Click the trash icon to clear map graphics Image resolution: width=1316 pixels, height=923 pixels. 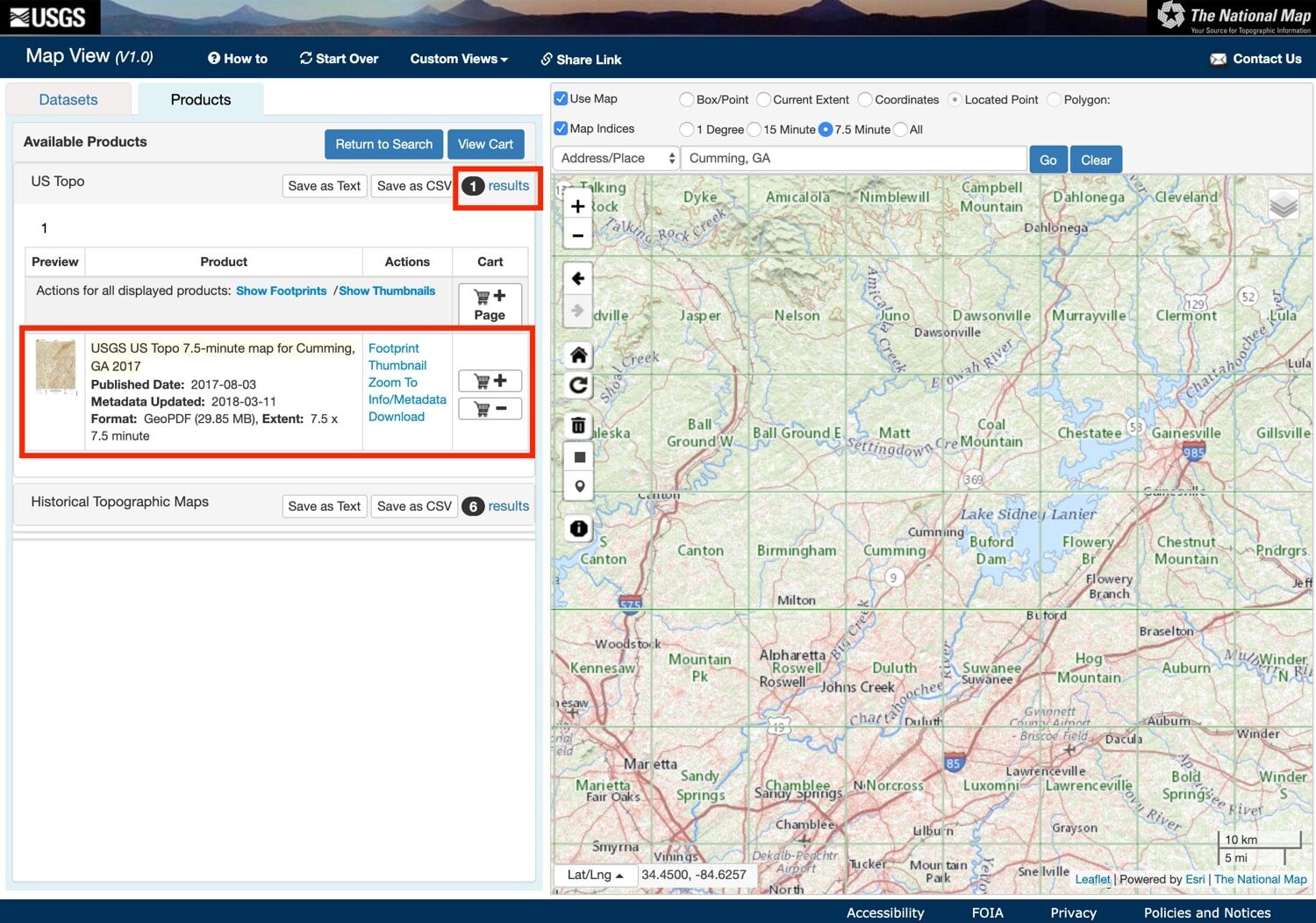point(577,424)
